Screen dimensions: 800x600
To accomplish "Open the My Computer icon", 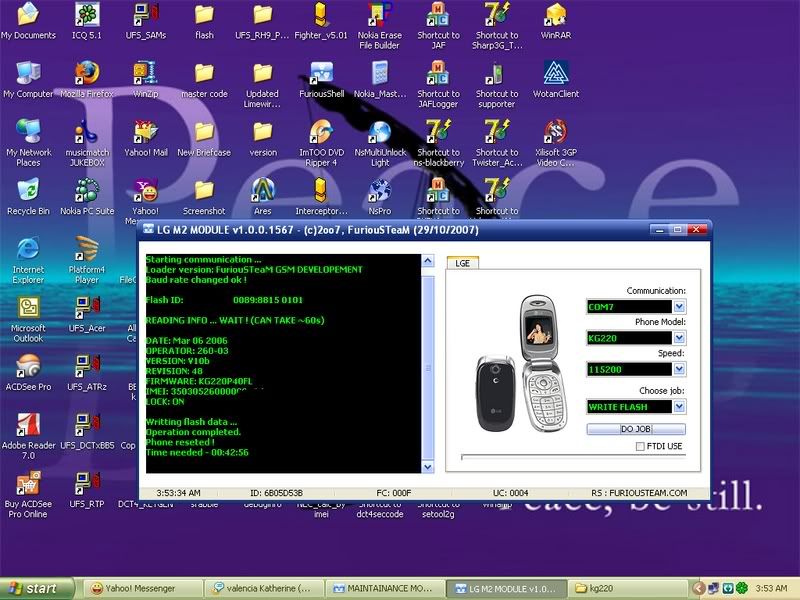I will pyautogui.click(x=28, y=80).
